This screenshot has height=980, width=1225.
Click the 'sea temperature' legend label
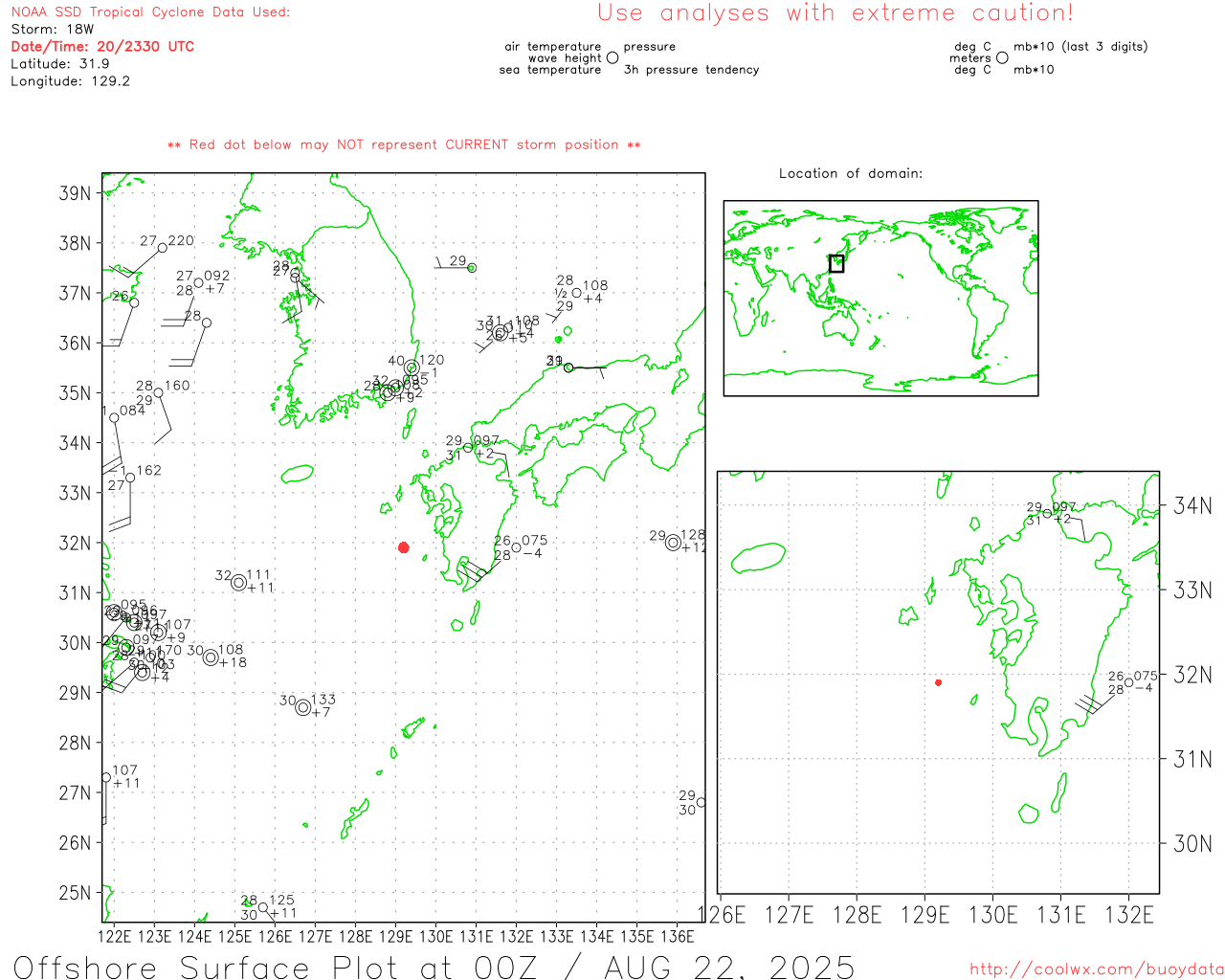550,70
